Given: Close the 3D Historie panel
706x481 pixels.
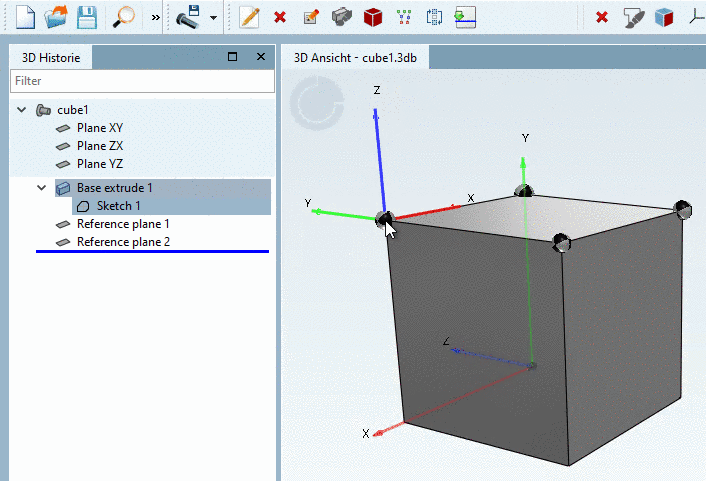Looking at the screenshot, I should click(x=261, y=57).
